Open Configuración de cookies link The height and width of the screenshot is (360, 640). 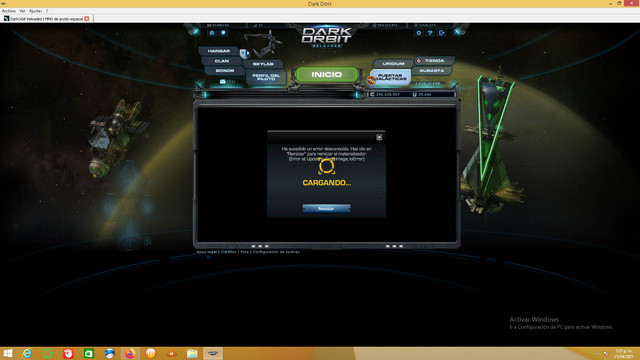click(x=276, y=252)
